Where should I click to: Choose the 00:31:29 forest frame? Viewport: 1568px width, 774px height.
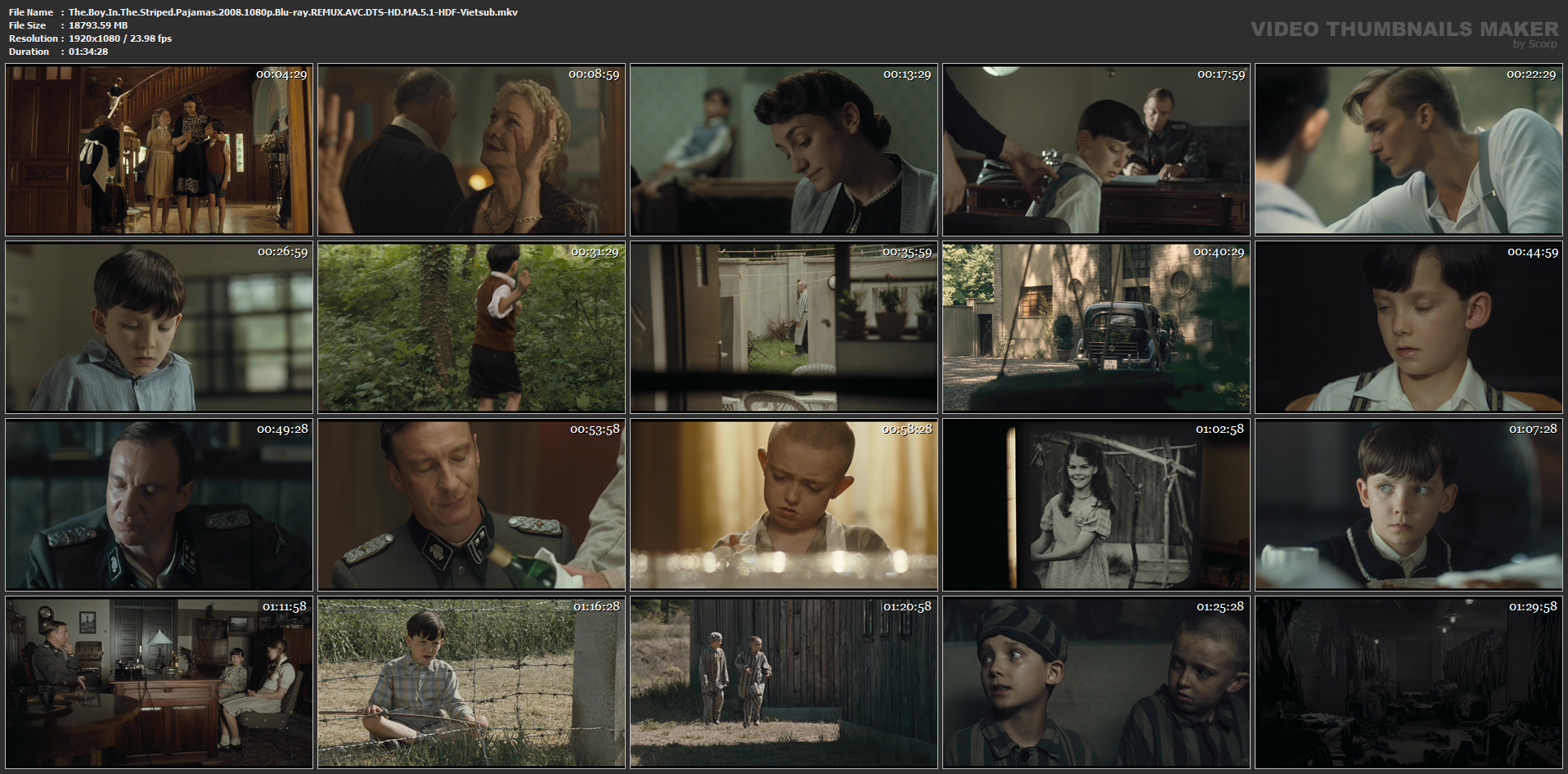[471, 327]
